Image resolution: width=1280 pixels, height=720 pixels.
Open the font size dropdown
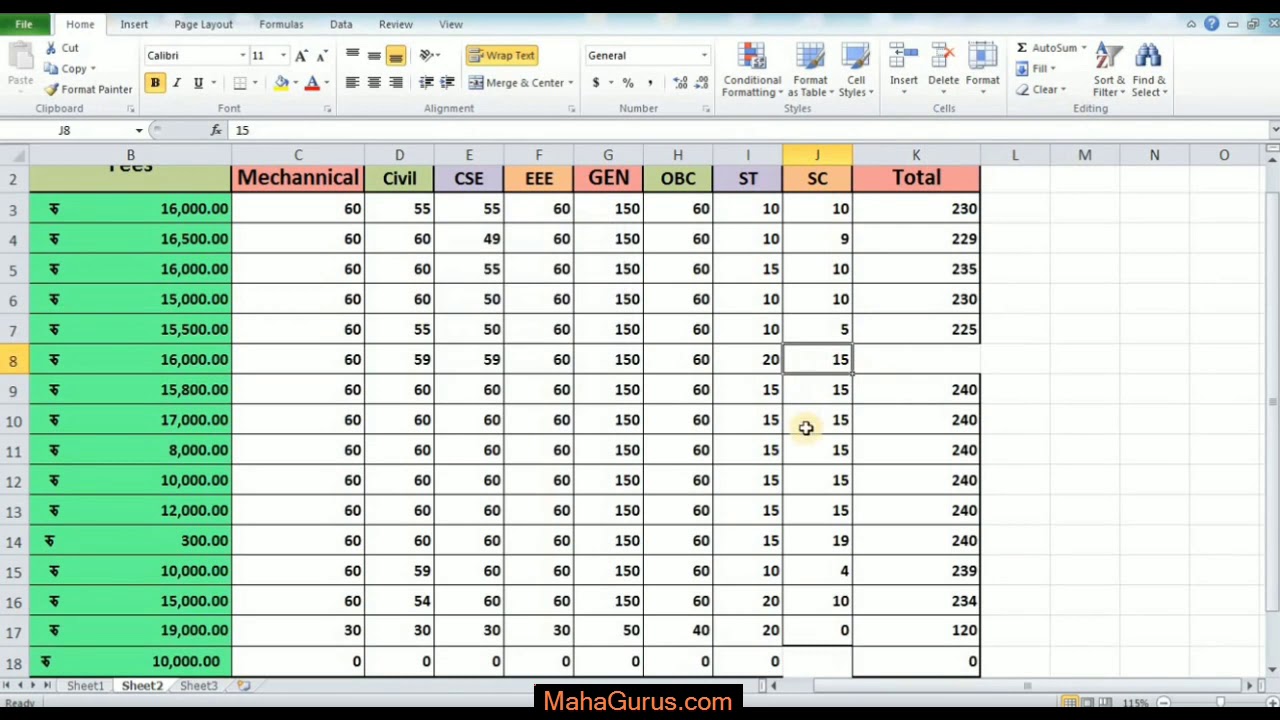click(283, 56)
